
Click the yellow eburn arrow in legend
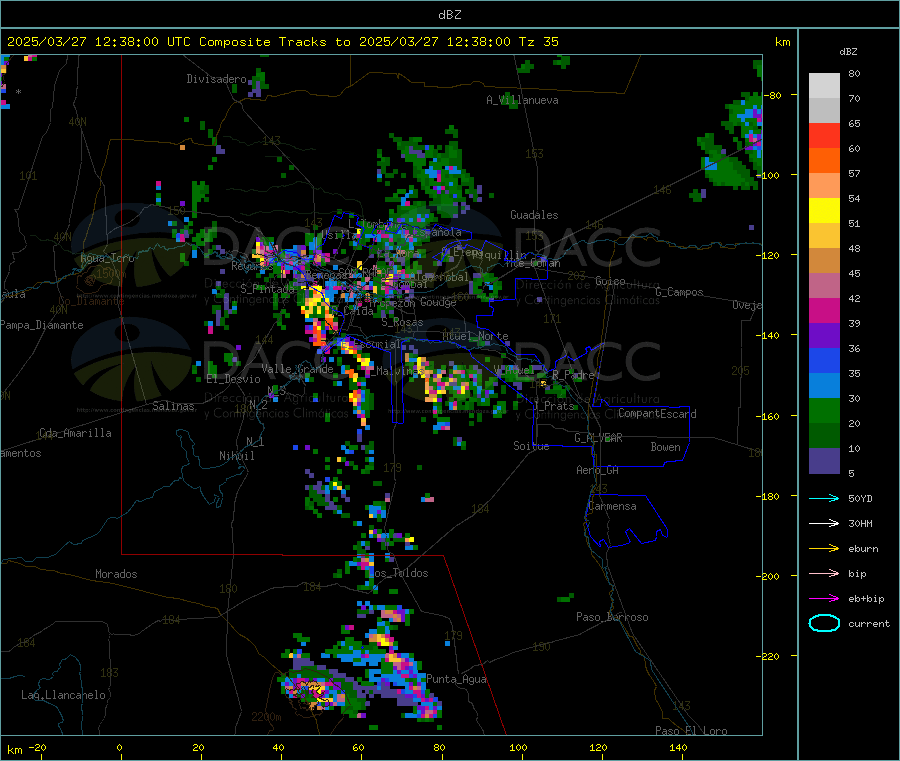pyautogui.click(x=824, y=549)
